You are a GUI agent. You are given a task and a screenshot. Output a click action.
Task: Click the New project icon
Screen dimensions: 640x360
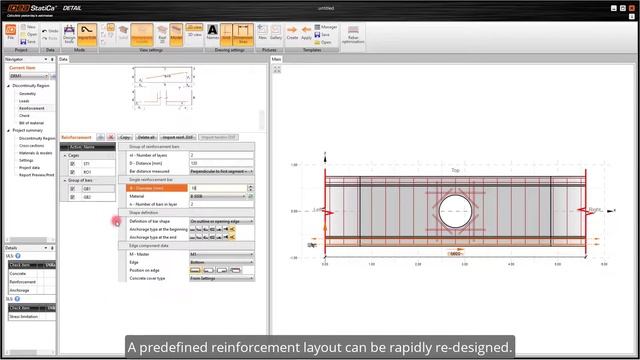[x=28, y=27]
